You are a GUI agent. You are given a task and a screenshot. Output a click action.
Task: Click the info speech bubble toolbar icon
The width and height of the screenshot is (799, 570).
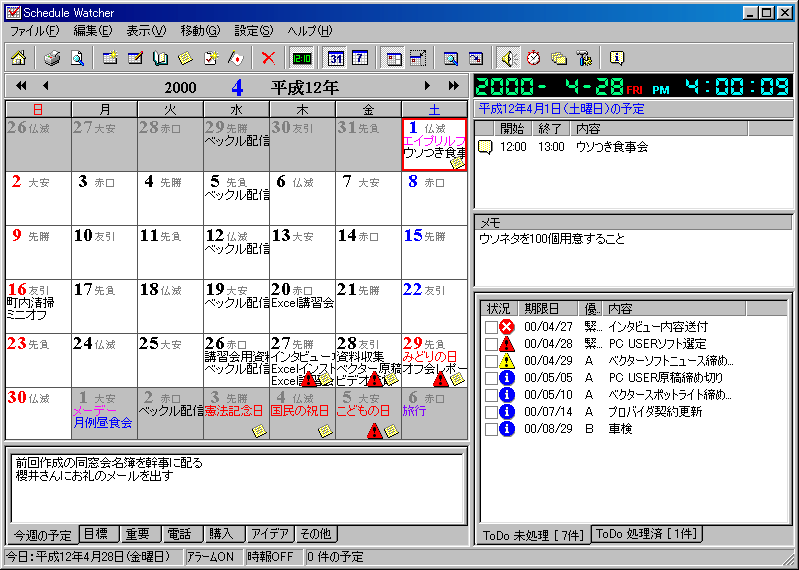coord(617,58)
